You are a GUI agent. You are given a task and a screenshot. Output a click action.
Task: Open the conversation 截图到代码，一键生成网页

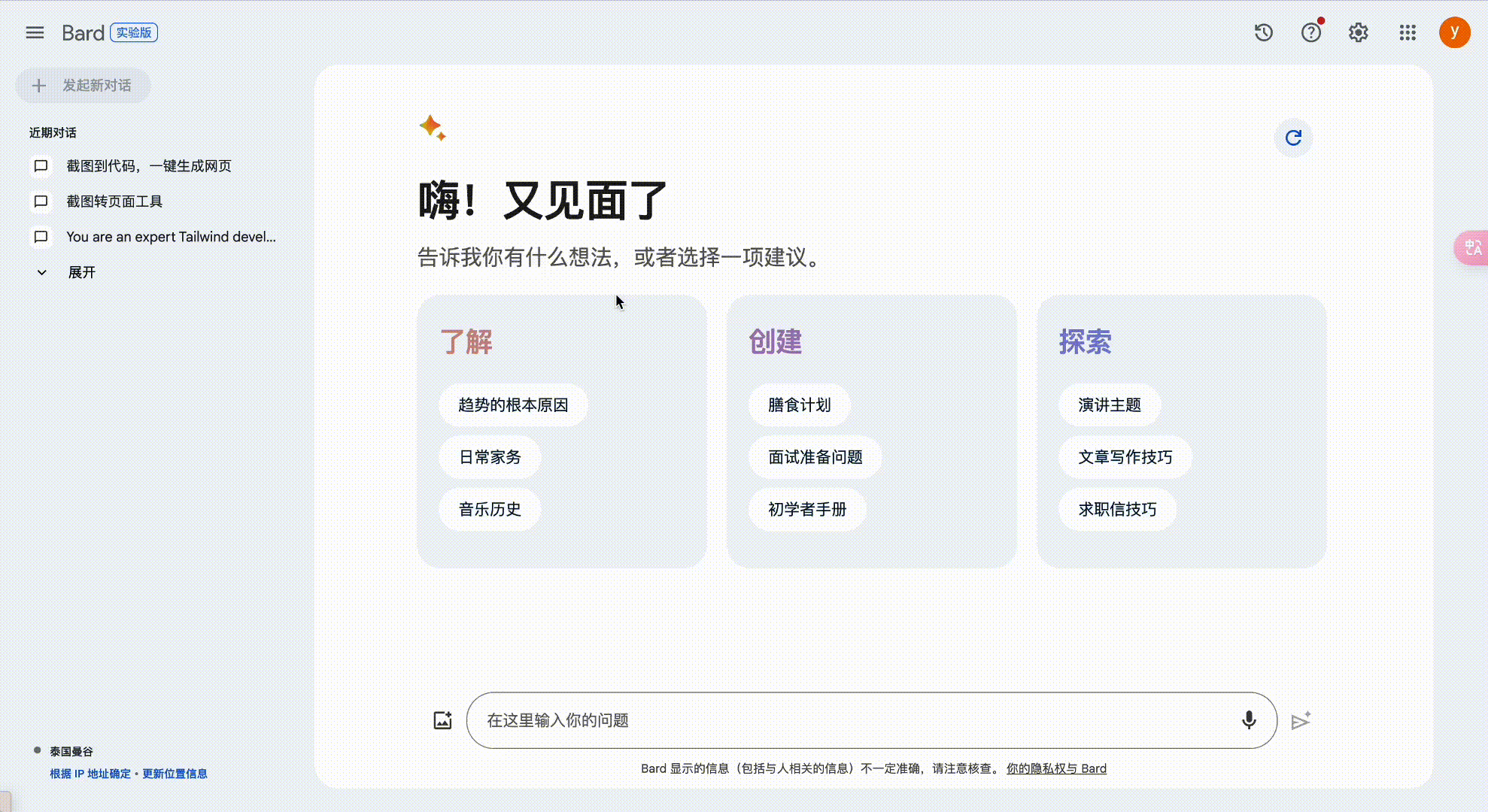[148, 165]
